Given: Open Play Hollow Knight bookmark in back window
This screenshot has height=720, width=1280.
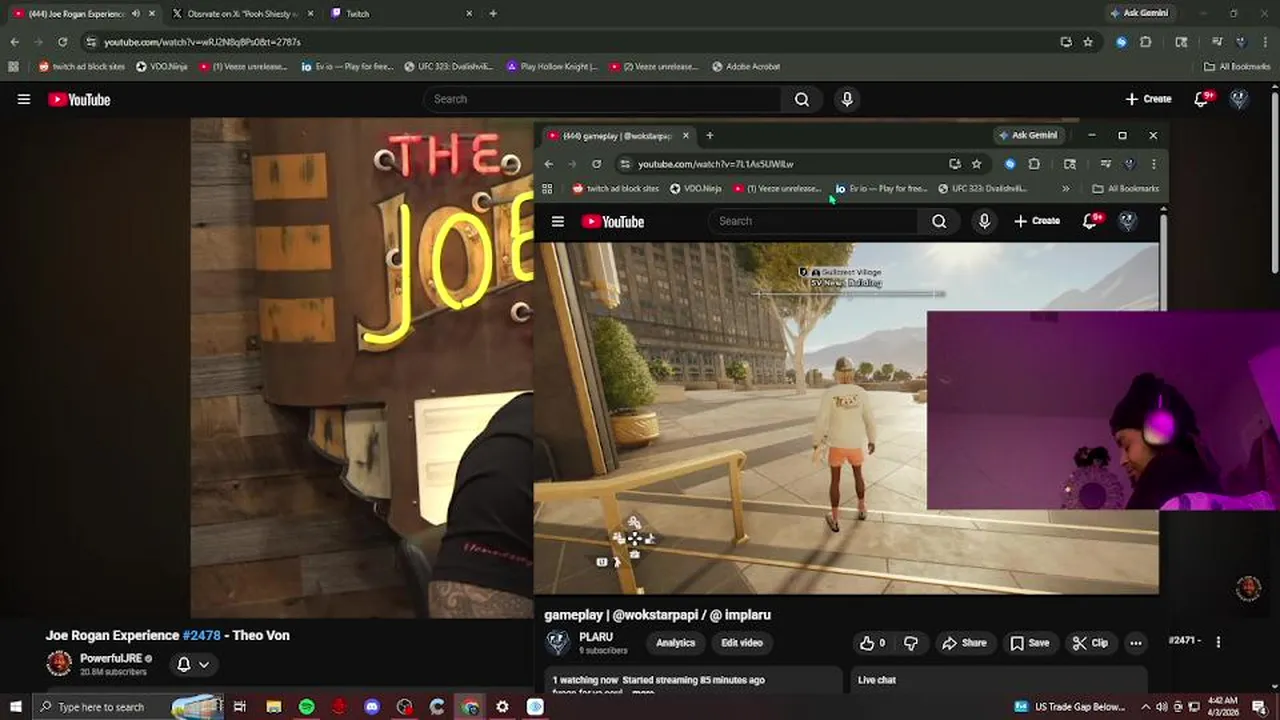Looking at the screenshot, I should click(x=552, y=66).
